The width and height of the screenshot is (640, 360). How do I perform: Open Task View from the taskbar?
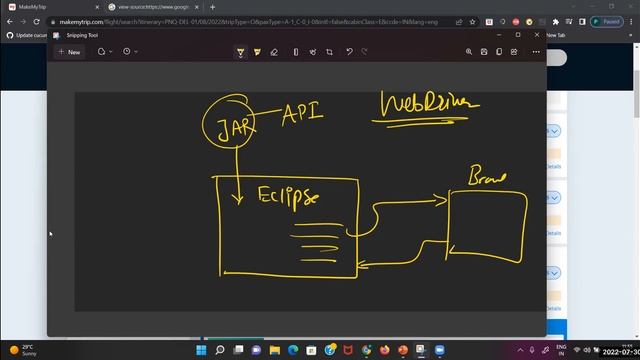[238, 350]
